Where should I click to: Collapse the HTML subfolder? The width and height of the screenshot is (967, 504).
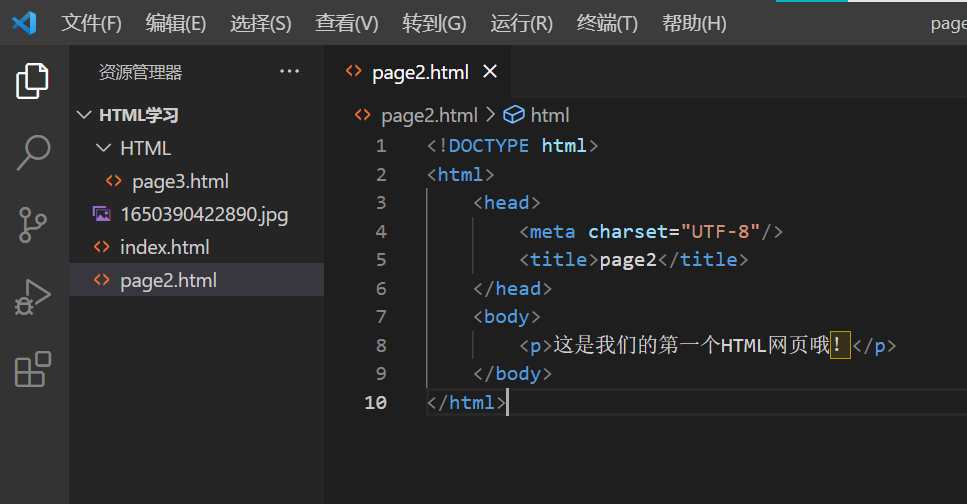tap(103, 148)
